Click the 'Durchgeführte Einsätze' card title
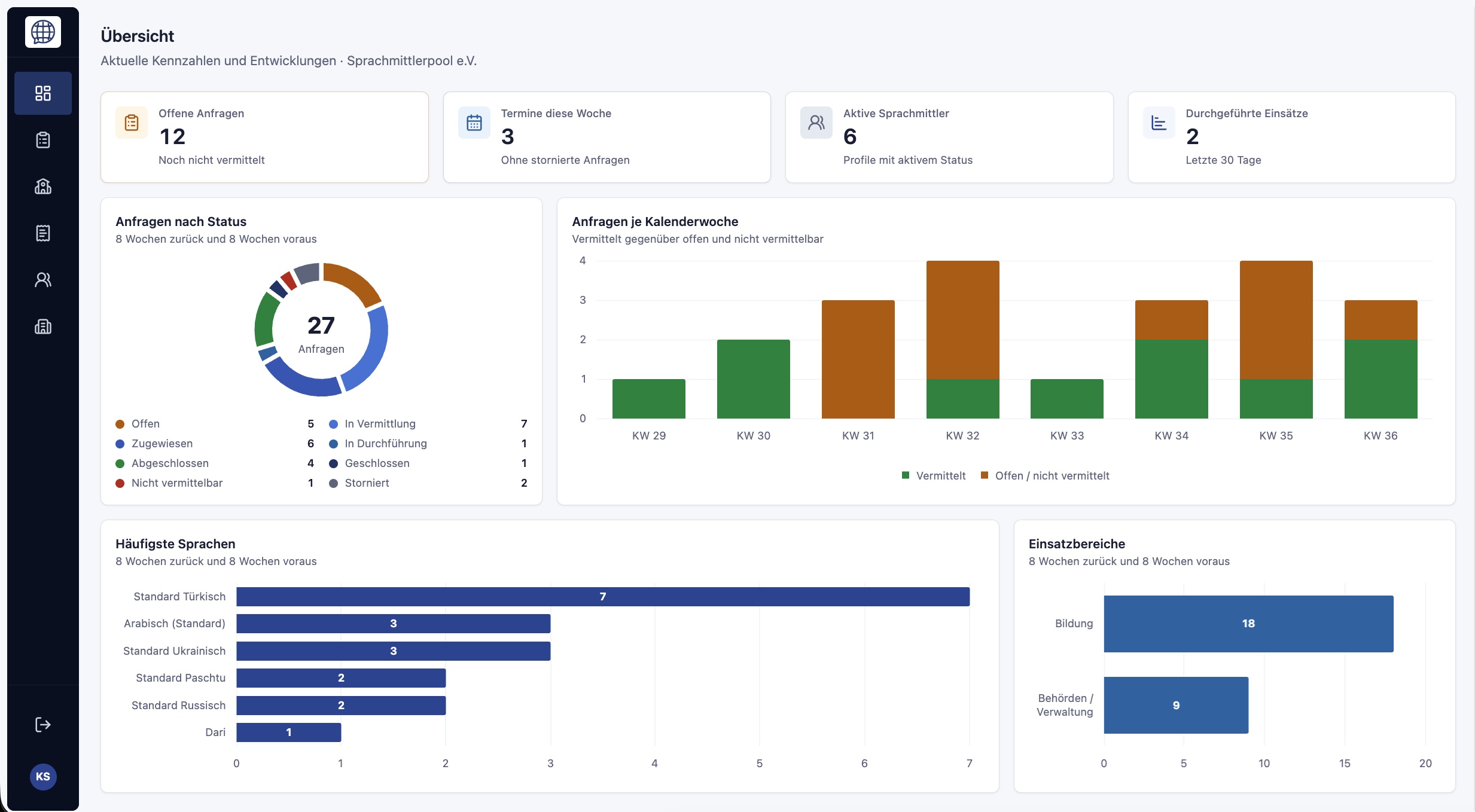 tap(1247, 114)
